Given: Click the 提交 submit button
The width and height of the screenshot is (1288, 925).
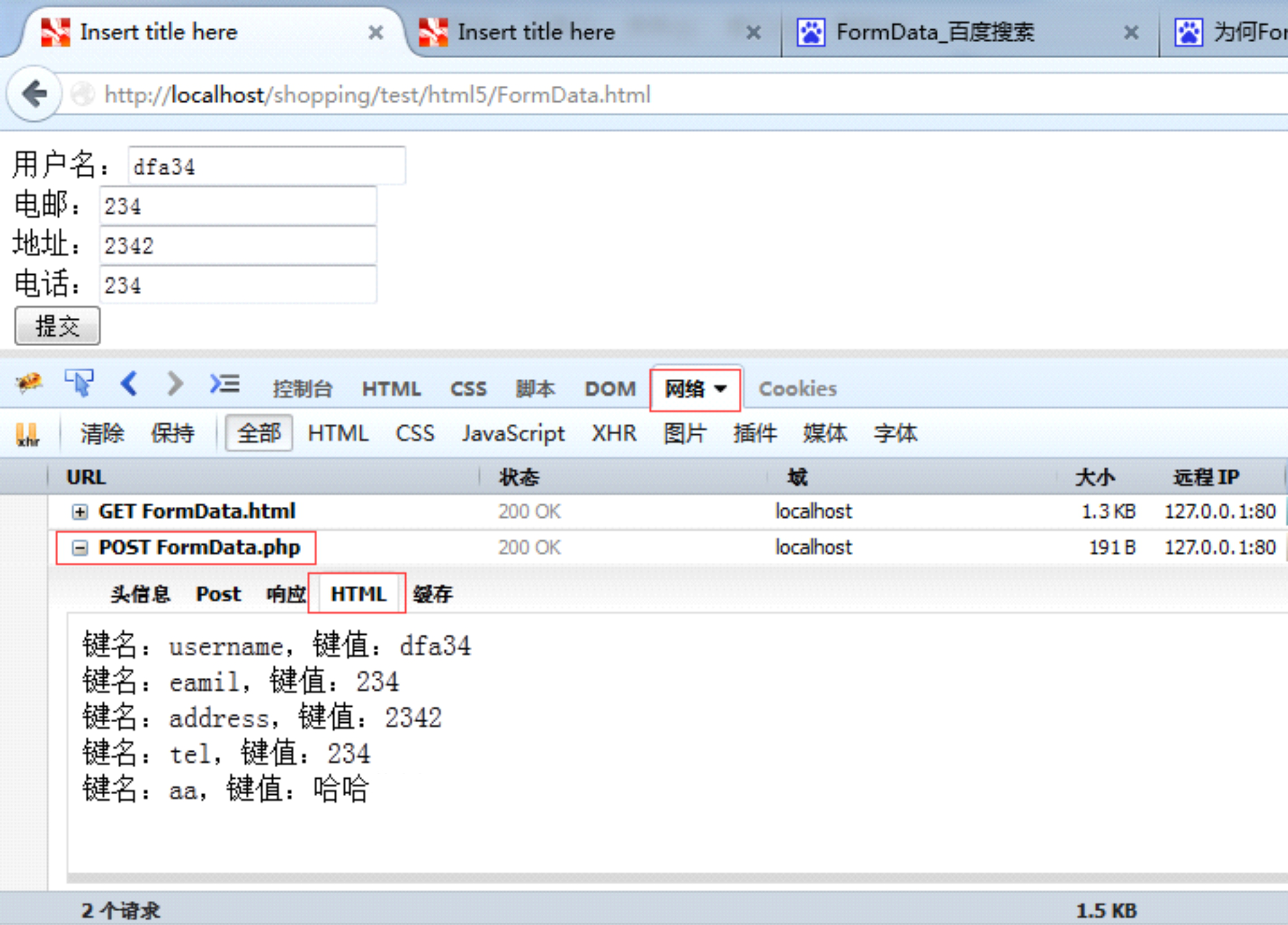Looking at the screenshot, I should 57,326.
